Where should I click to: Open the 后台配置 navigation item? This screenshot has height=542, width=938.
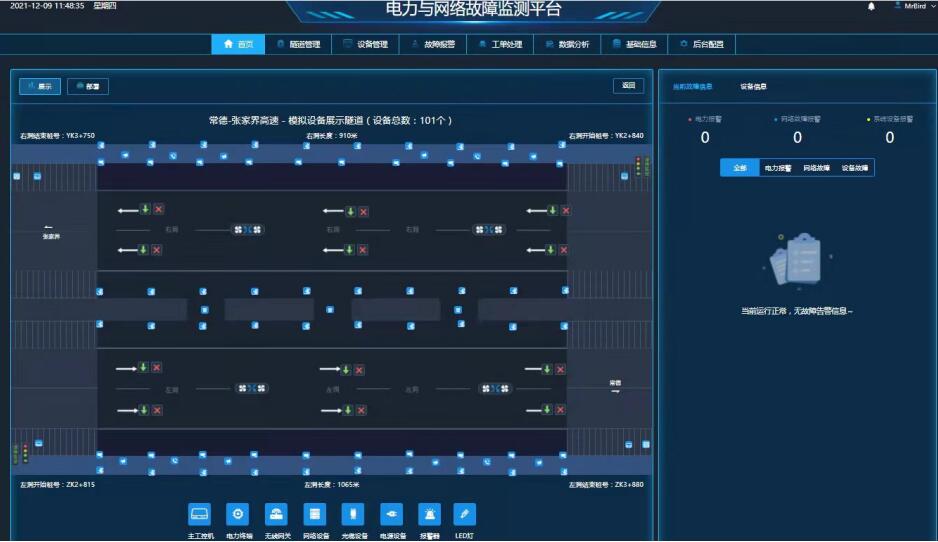pyautogui.click(x=702, y=44)
